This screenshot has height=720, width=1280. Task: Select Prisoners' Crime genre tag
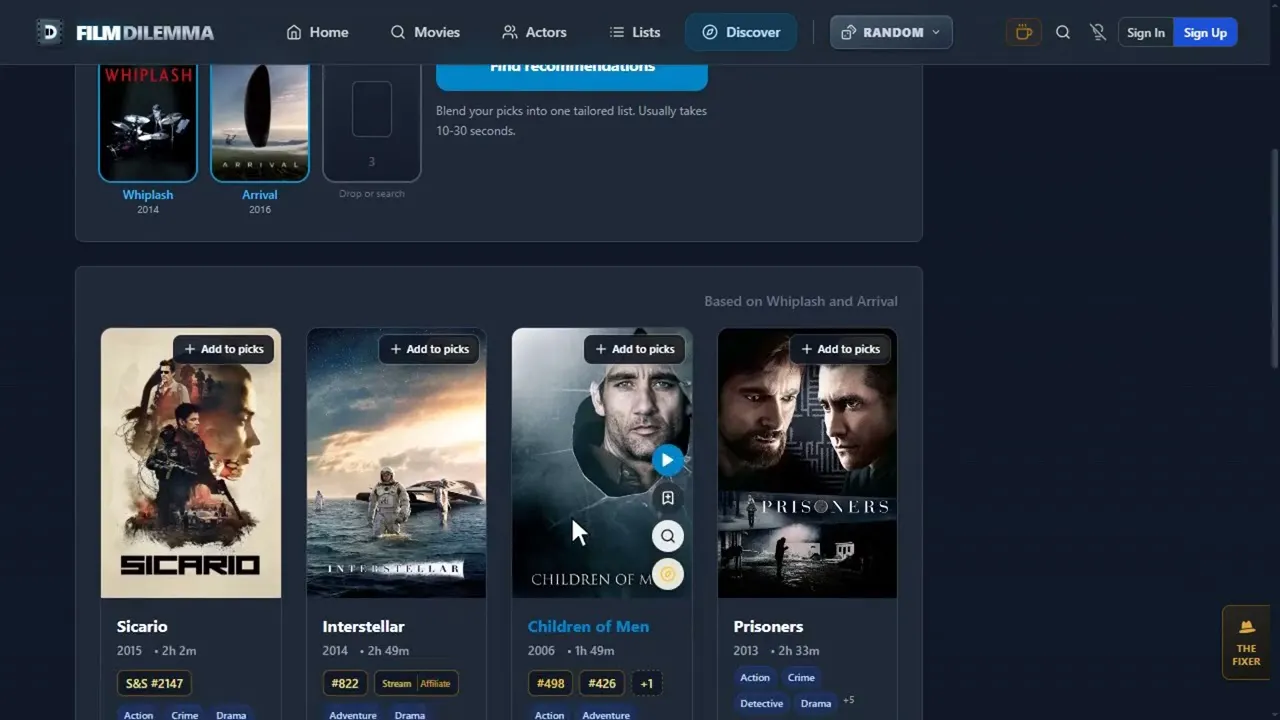pos(801,678)
